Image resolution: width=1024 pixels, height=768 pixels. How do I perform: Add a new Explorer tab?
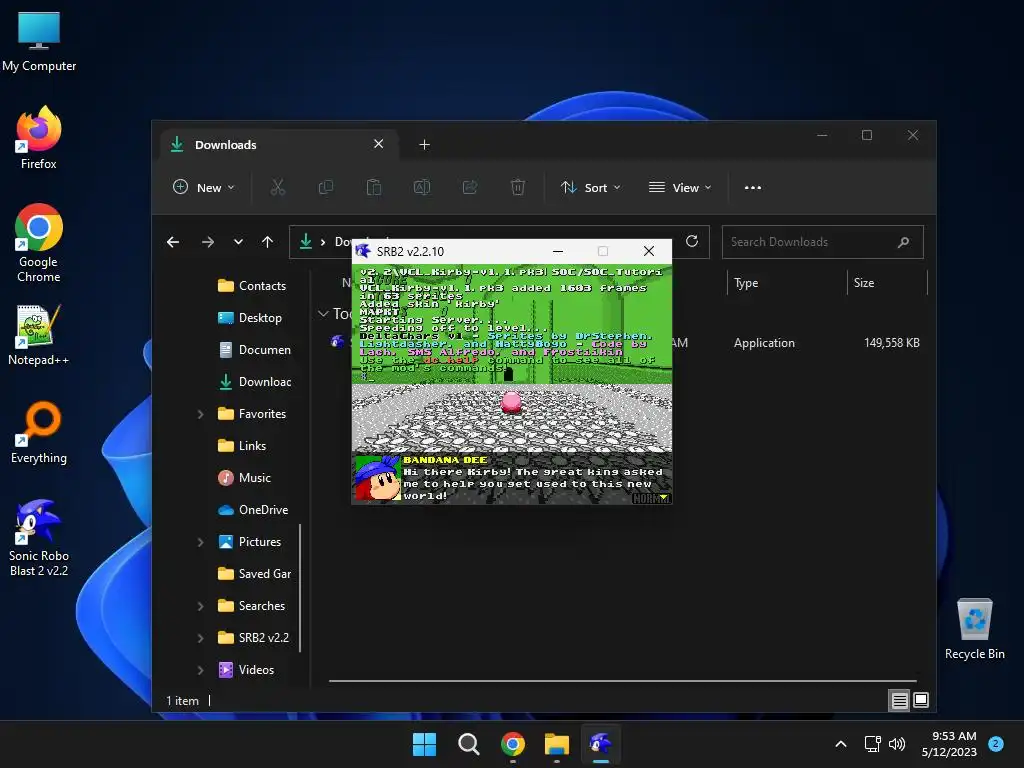424,145
